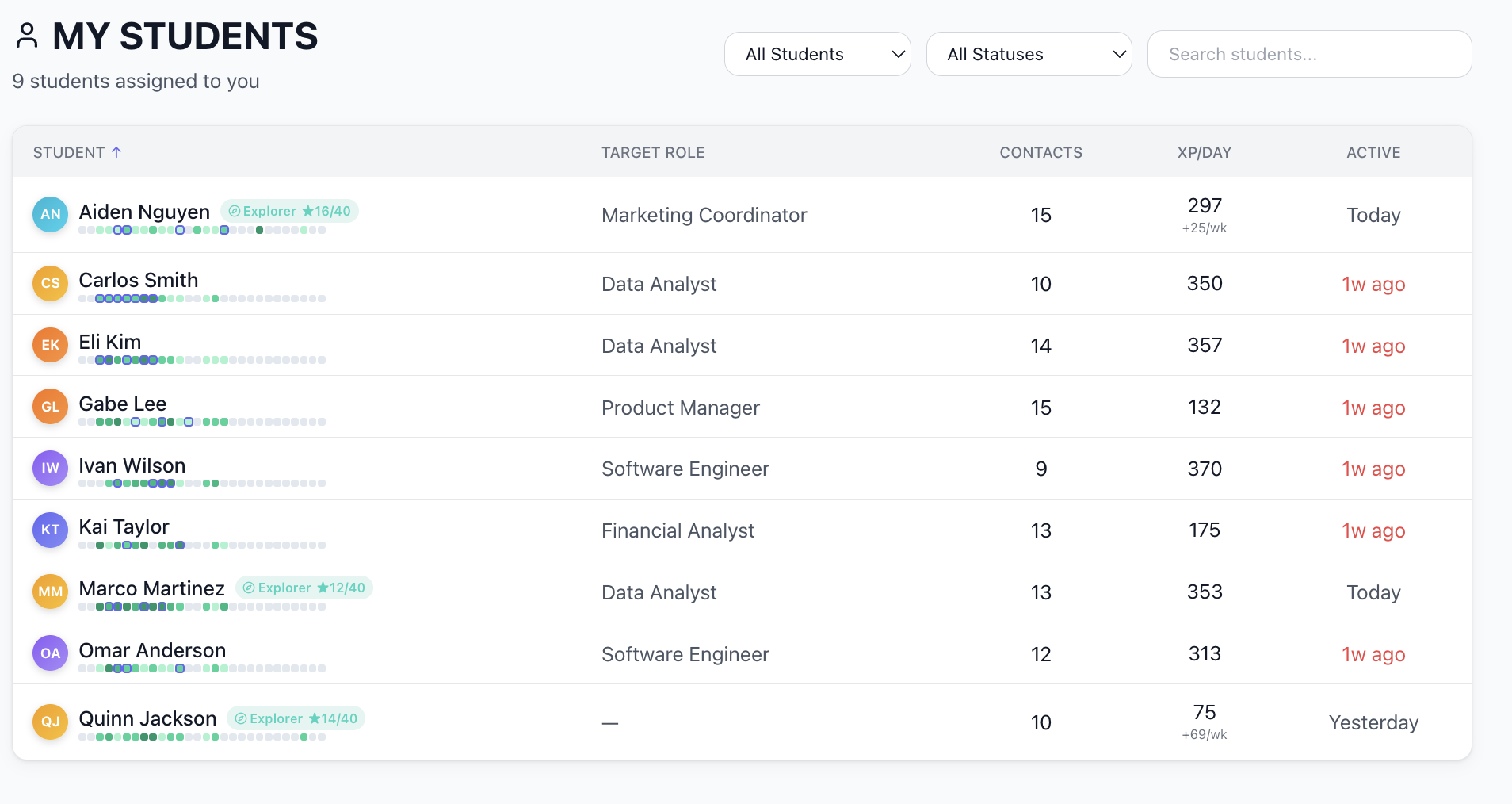Click the GL avatar for Gabe Lee

[x=50, y=407]
